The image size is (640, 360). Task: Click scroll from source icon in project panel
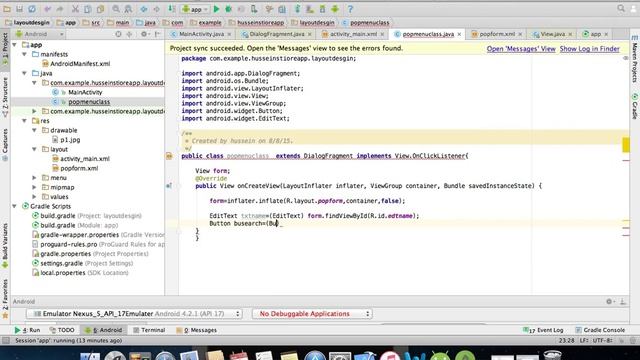(118, 34)
